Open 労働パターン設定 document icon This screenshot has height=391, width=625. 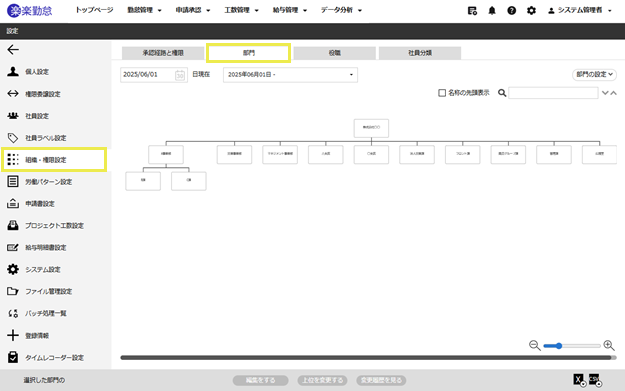tap(13, 181)
